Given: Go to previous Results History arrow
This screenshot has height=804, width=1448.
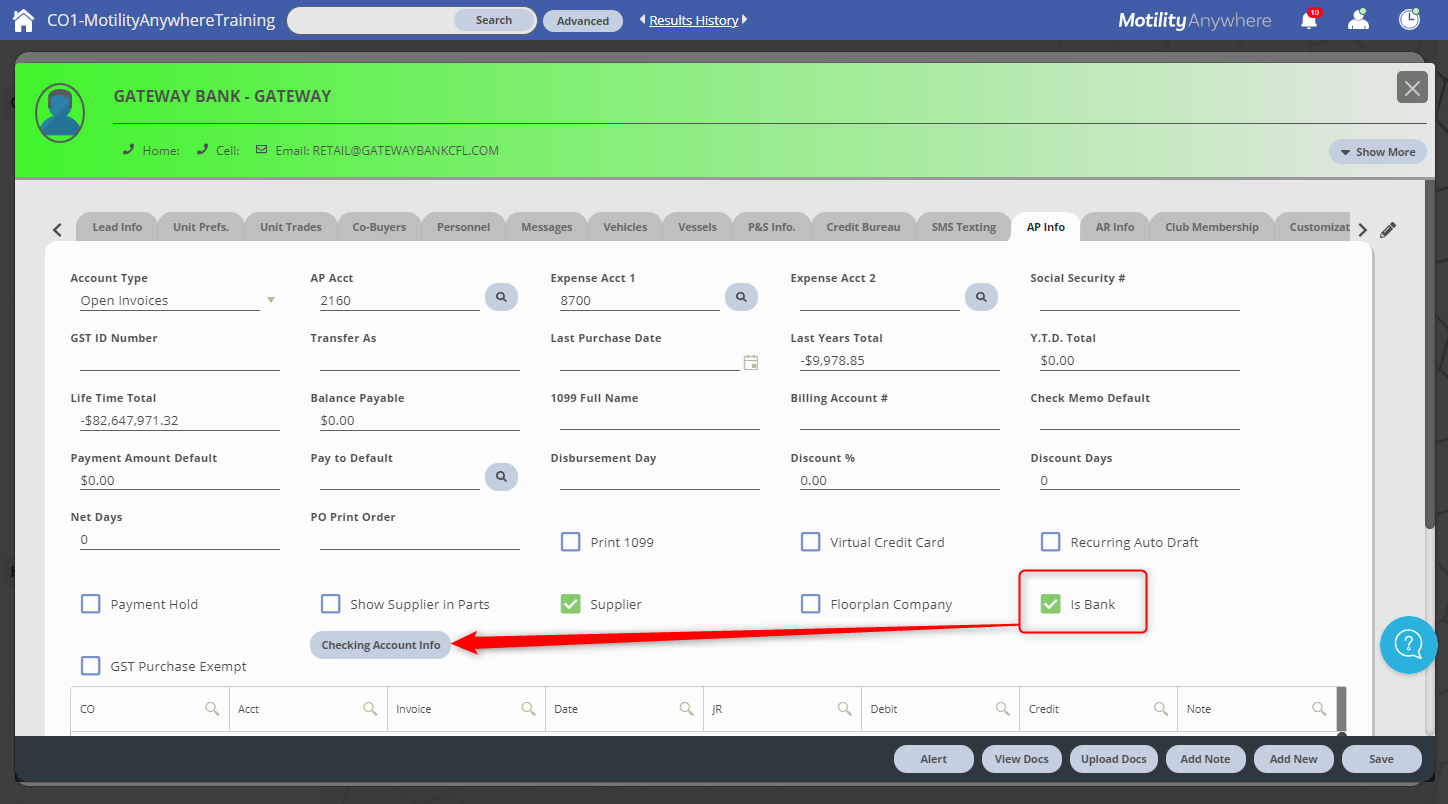Looking at the screenshot, I should pyautogui.click(x=642, y=20).
